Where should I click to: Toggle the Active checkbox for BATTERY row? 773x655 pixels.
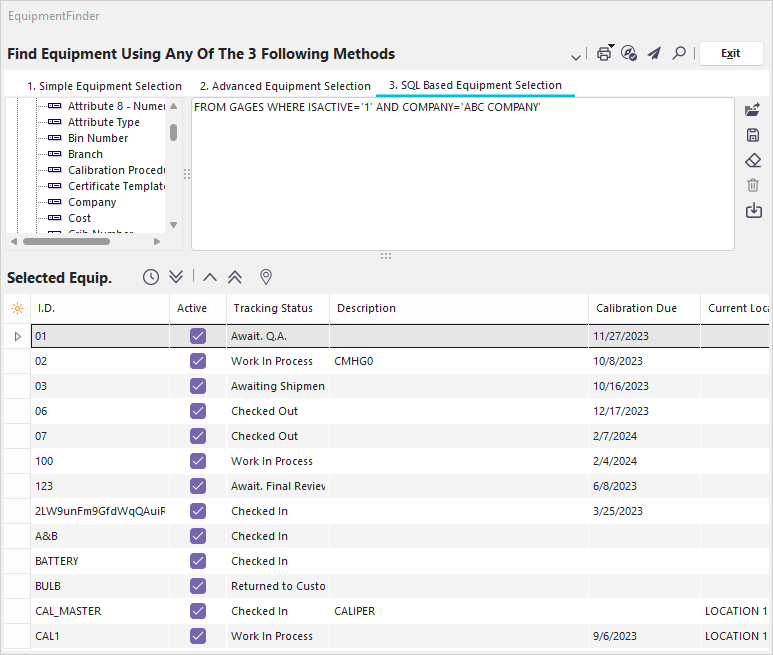198,561
